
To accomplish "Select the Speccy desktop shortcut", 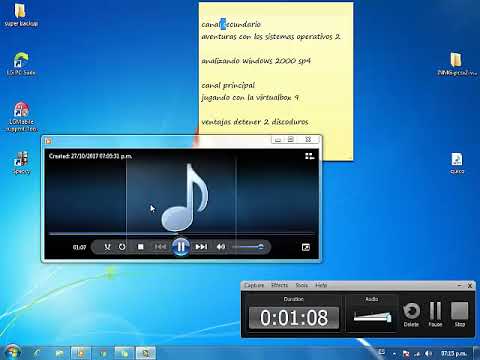I will pyautogui.click(x=21, y=163).
